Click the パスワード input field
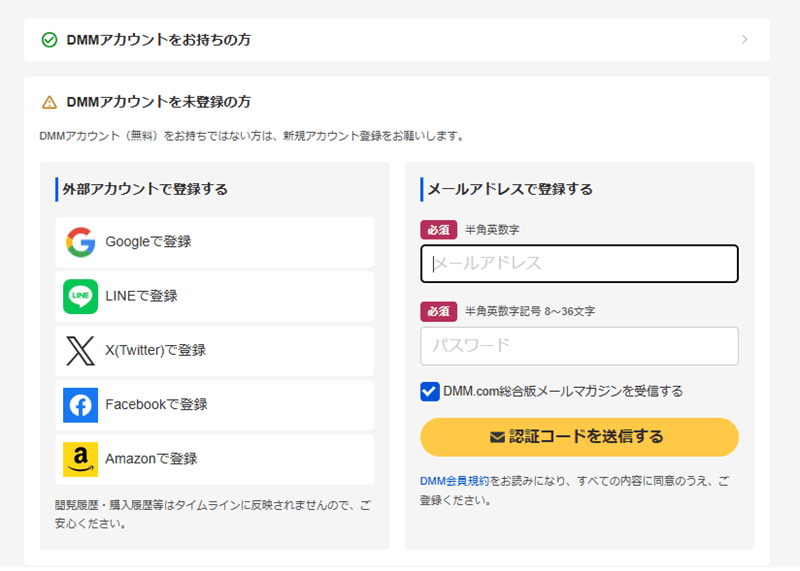Screen dimensions: 800x571 [579, 346]
